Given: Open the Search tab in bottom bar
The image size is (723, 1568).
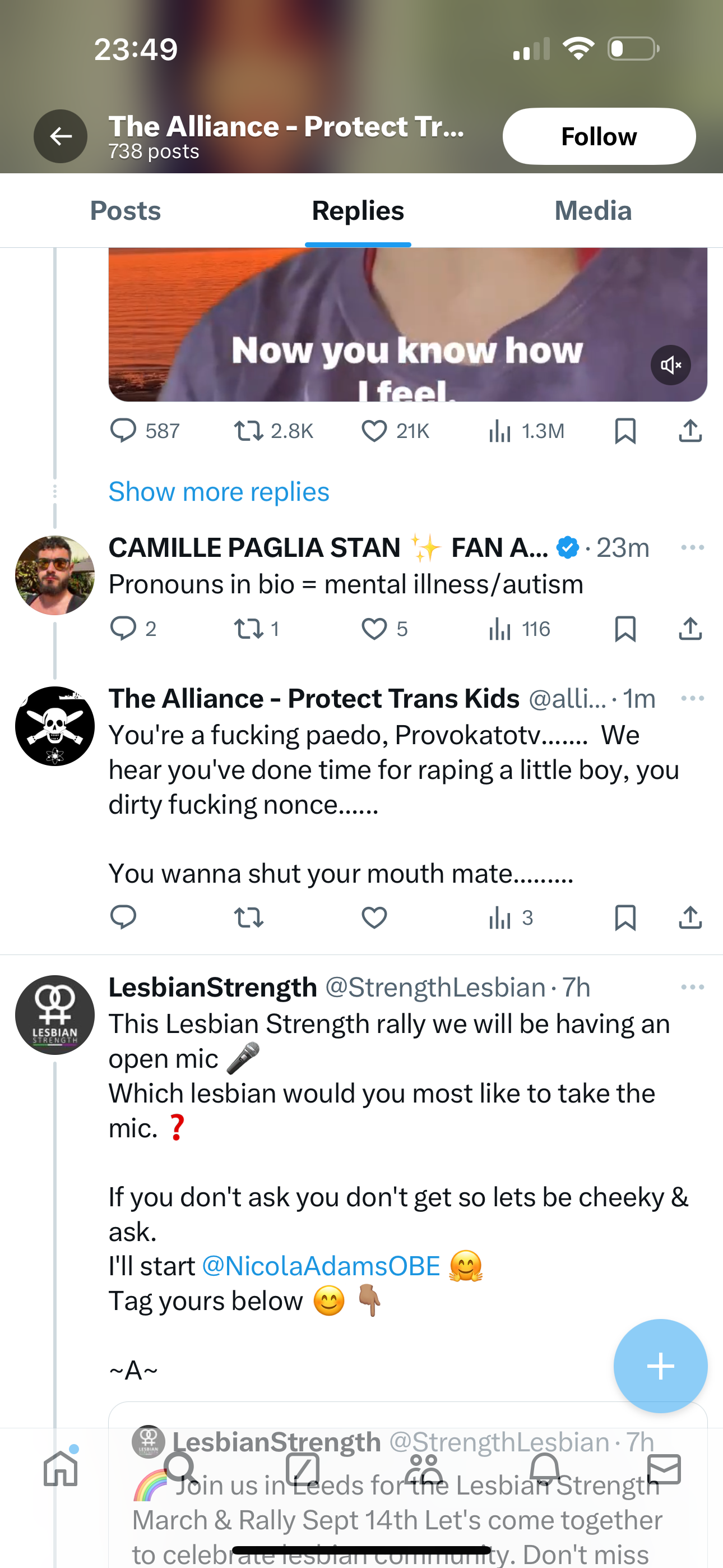Looking at the screenshot, I should pos(180,1469).
